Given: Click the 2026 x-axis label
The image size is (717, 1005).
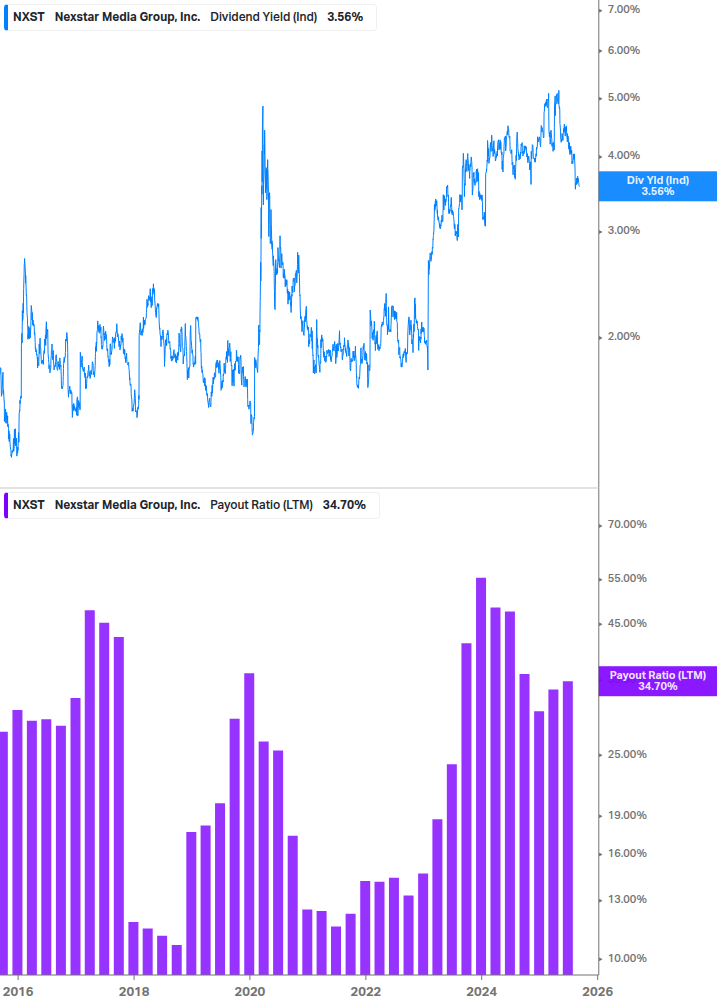Looking at the screenshot, I should coord(598,992).
